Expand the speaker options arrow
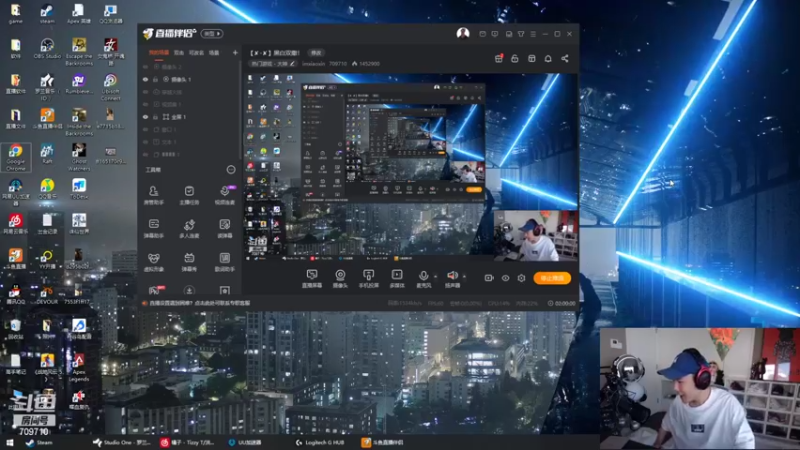The image size is (800, 450). click(464, 276)
